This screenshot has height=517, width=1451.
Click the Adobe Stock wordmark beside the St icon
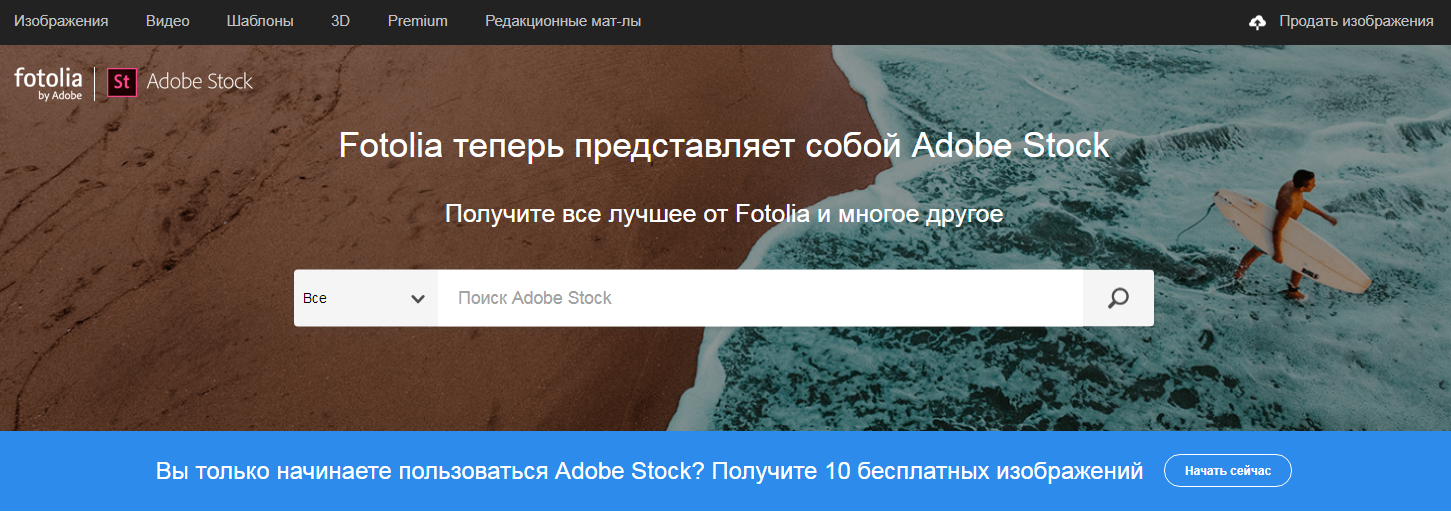coord(200,82)
